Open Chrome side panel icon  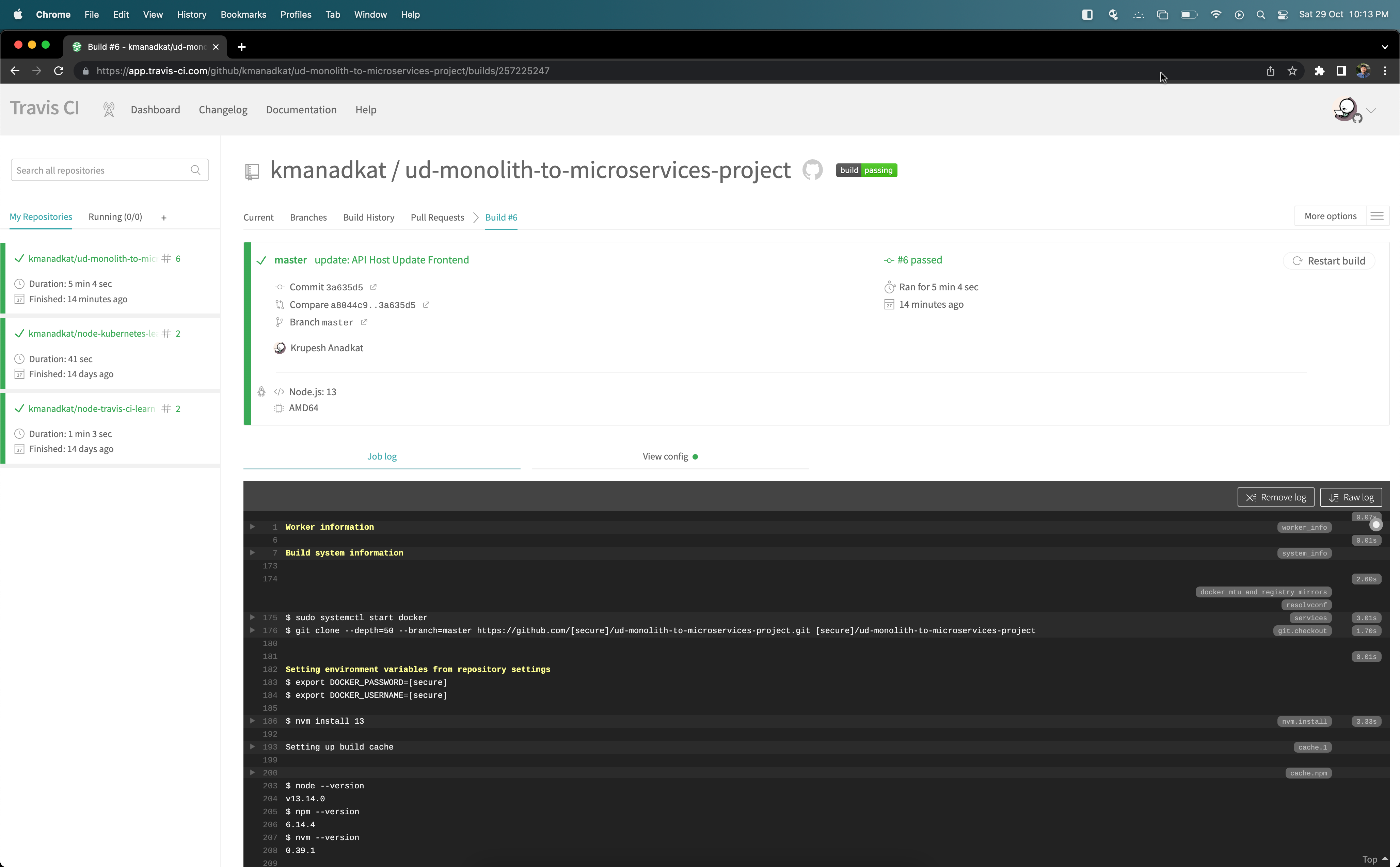coord(1341,70)
